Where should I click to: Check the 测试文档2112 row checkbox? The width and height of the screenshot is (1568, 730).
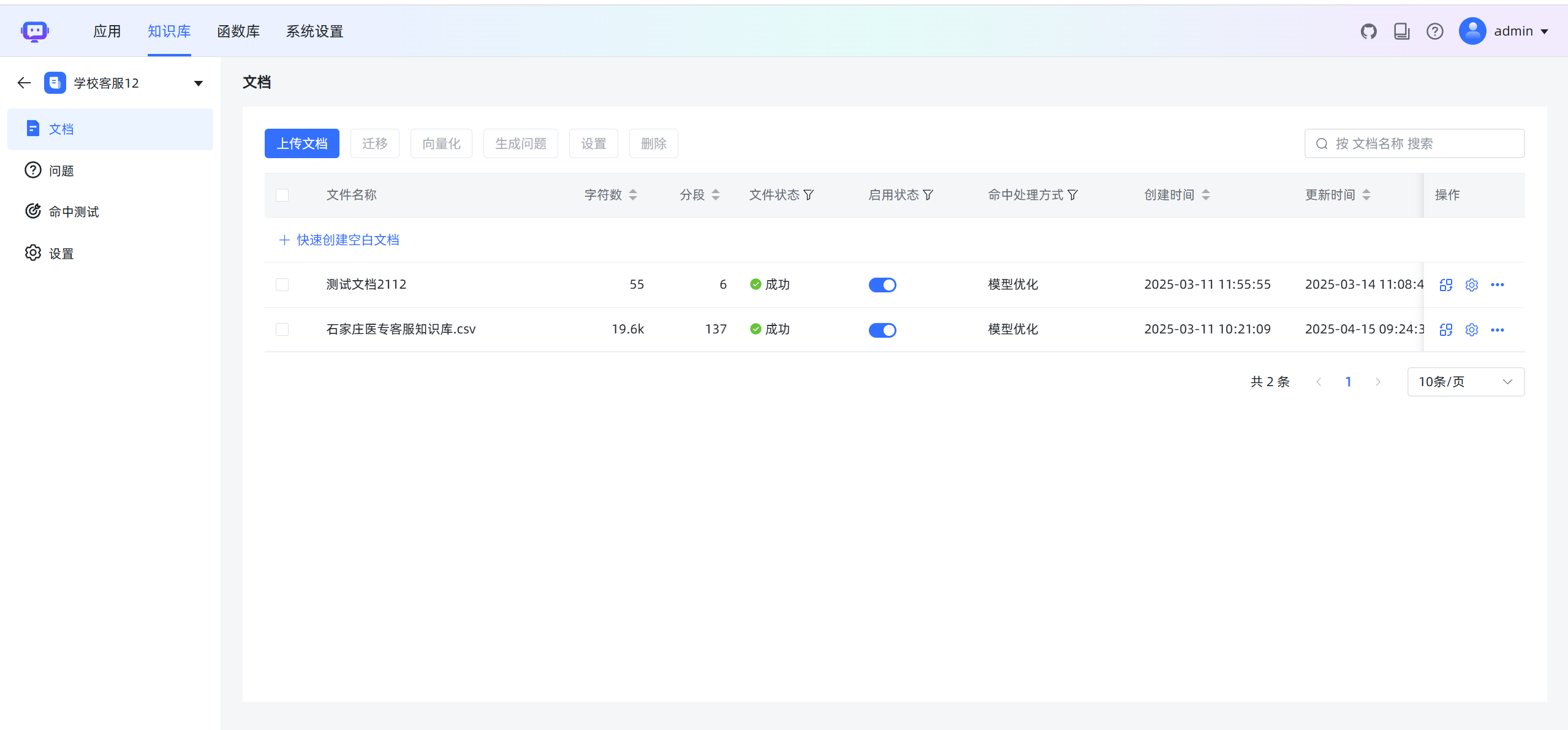point(282,284)
